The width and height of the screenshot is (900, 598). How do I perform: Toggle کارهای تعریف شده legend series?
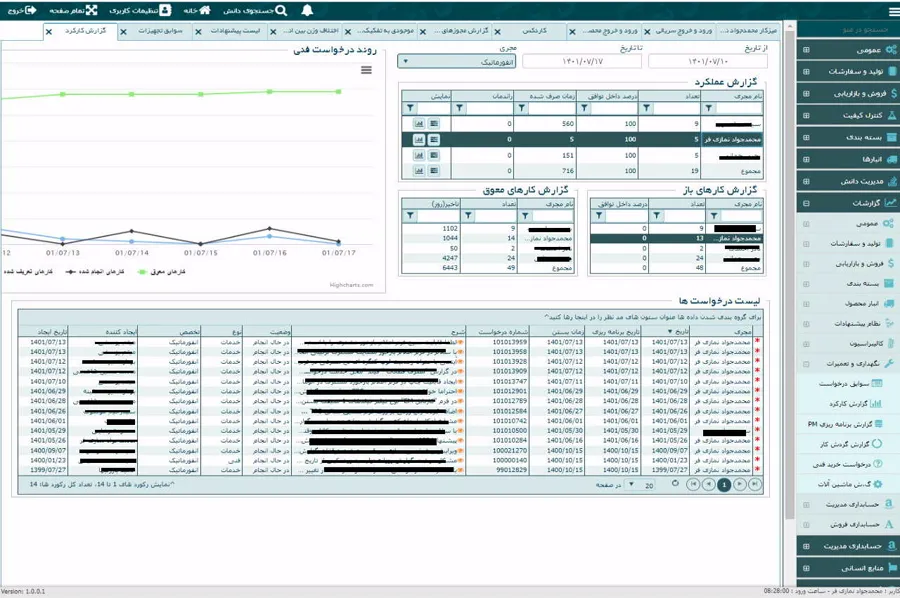(28, 272)
